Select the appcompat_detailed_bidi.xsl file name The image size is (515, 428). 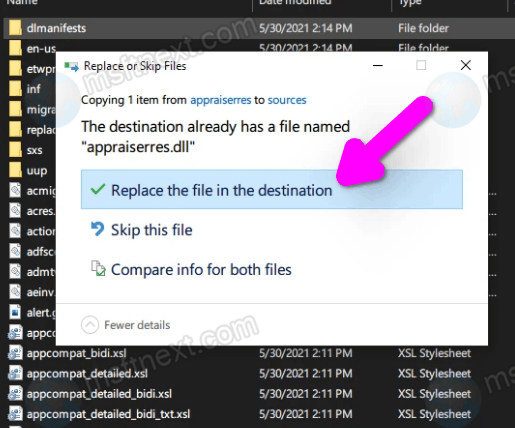coord(99,394)
